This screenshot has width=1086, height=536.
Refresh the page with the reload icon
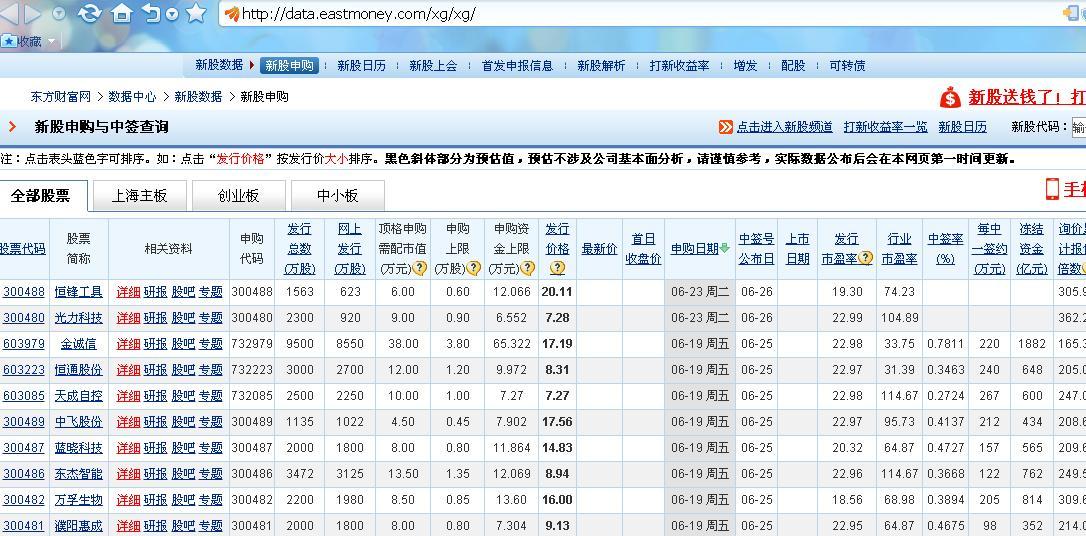[x=89, y=13]
